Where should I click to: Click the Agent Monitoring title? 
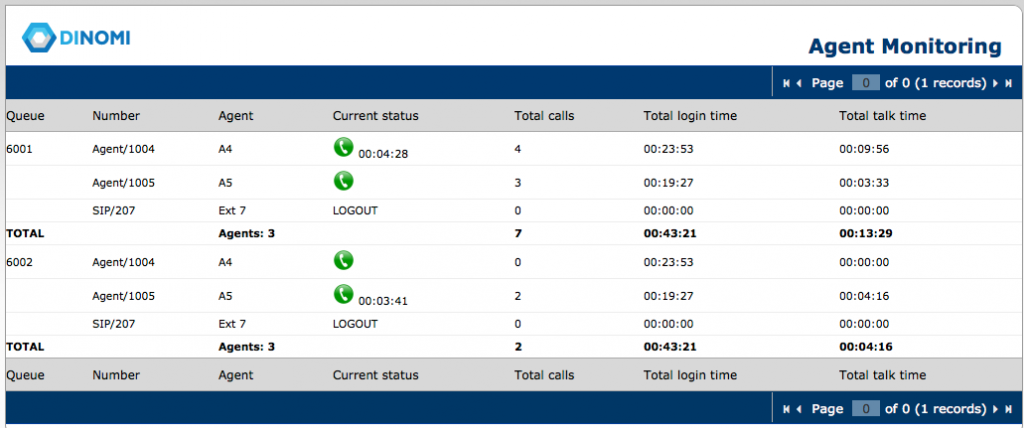(904, 46)
